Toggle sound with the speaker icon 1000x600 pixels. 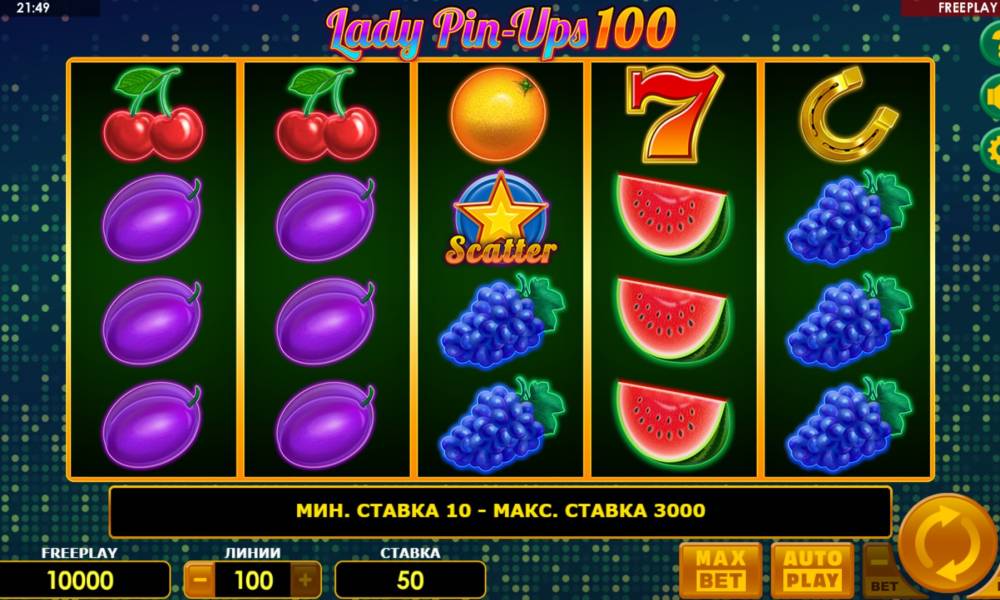click(992, 97)
